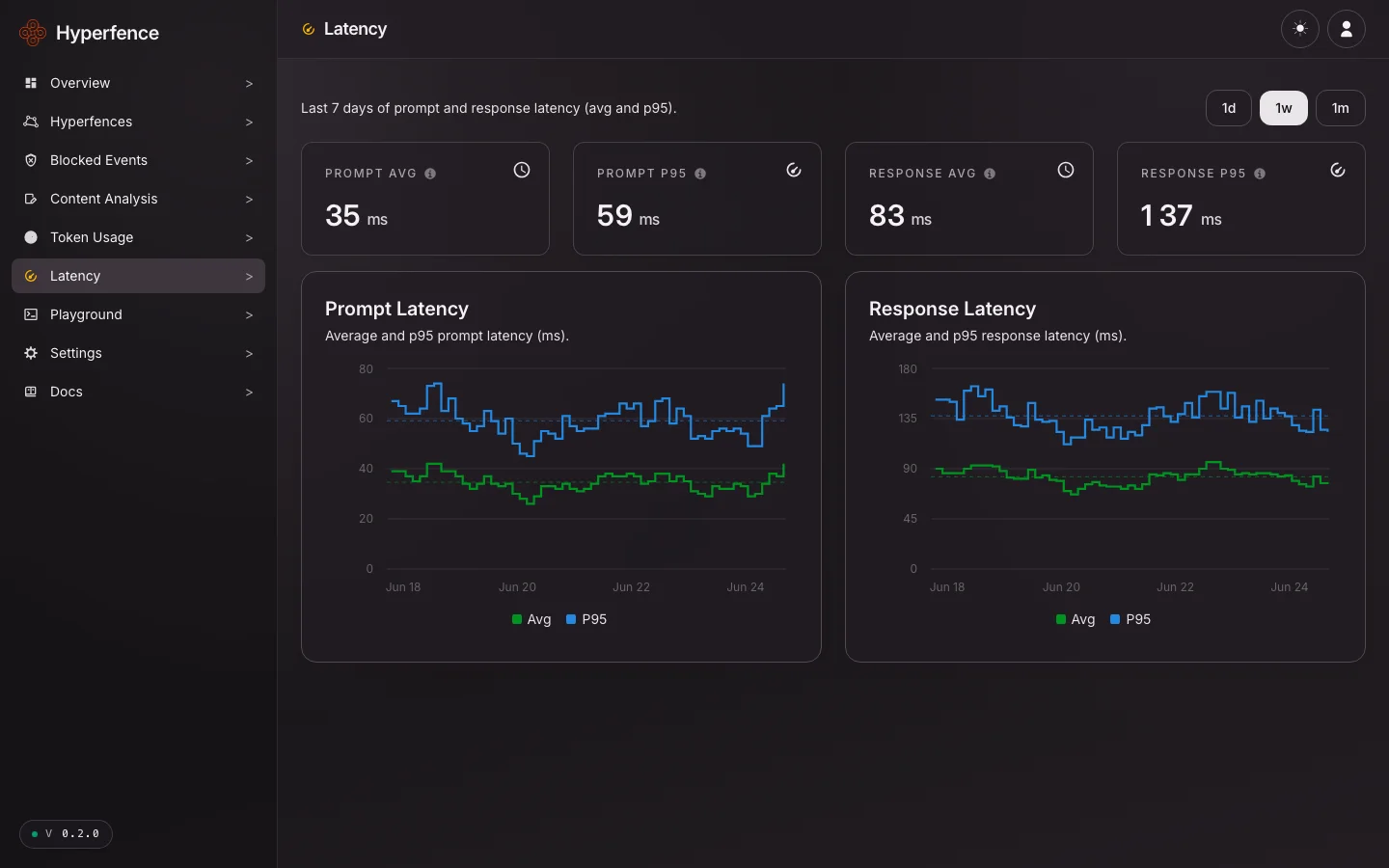Click the info icon beside PROMPT AVG
1389x868 pixels.
(430, 174)
